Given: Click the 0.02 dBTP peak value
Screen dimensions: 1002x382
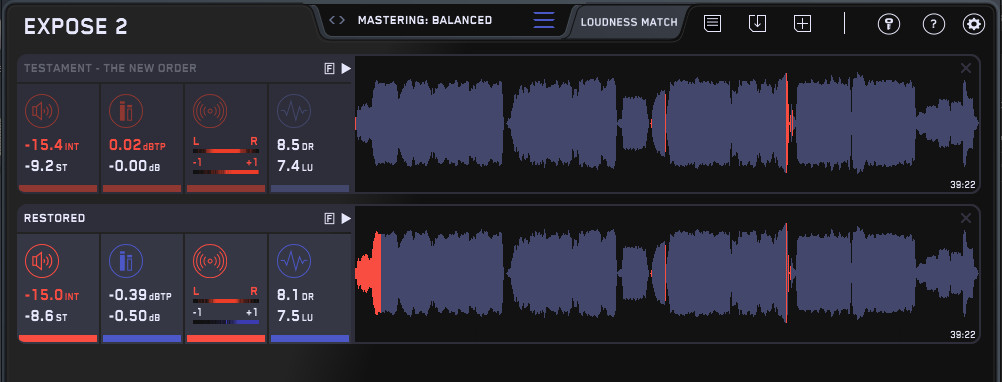Looking at the screenshot, I should click(x=137, y=146).
